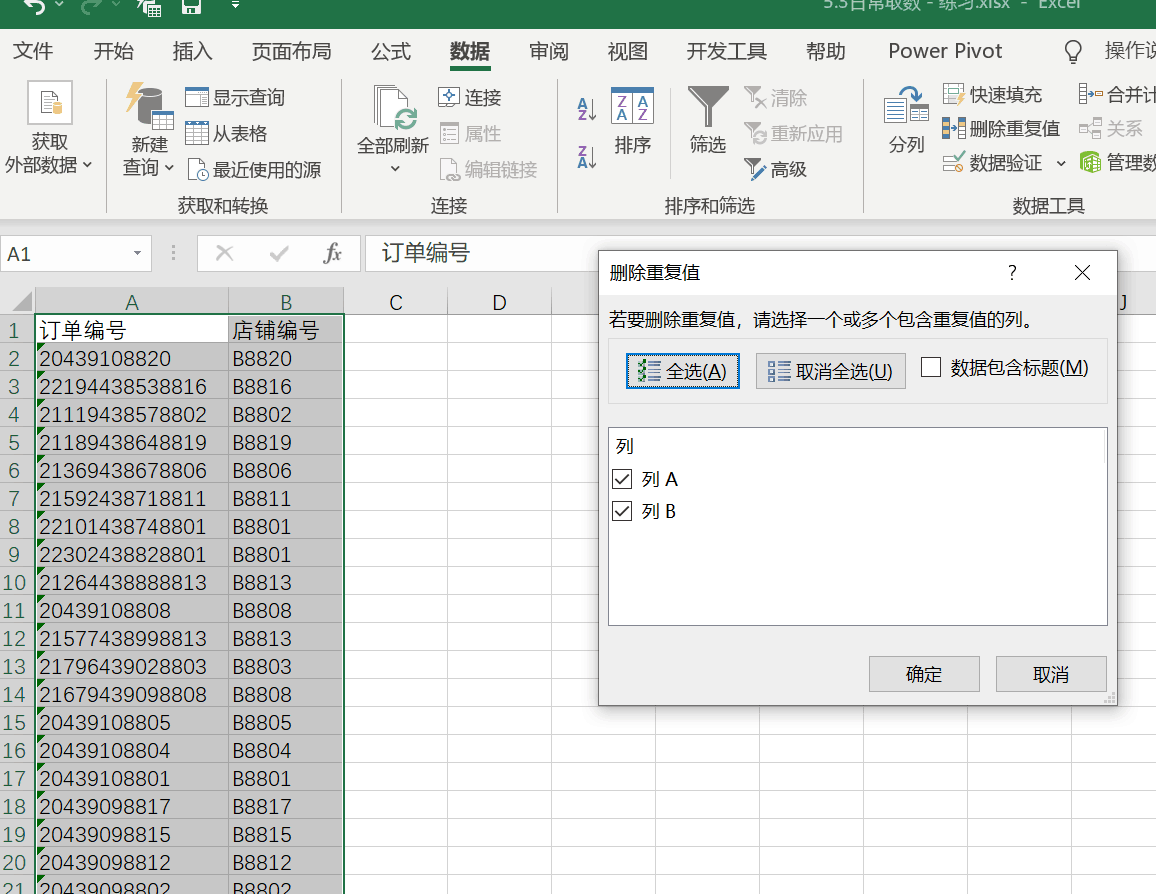Image resolution: width=1156 pixels, height=894 pixels.
Task: Expand the New Query (新建查询) dropdown arrow
Action: point(169,168)
